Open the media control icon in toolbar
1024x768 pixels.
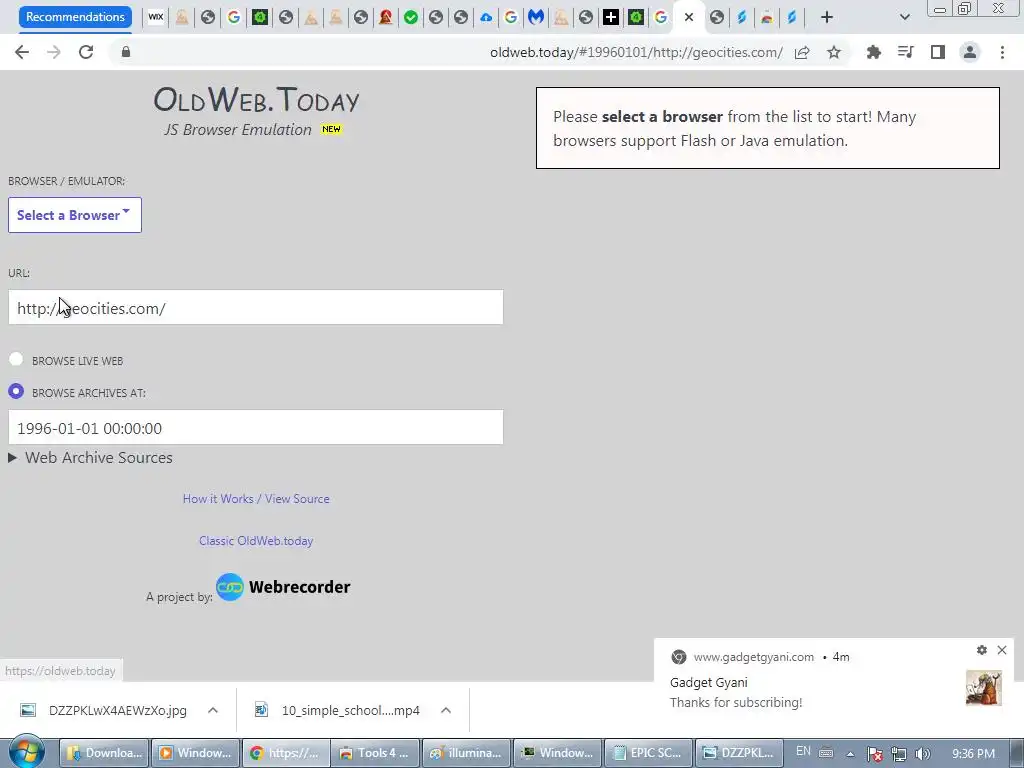click(905, 52)
